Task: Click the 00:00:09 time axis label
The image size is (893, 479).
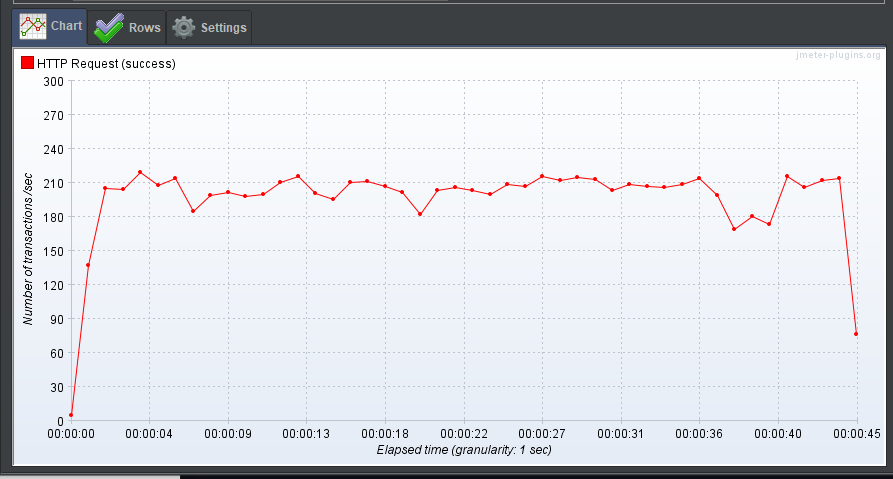Action: pyautogui.click(x=228, y=434)
